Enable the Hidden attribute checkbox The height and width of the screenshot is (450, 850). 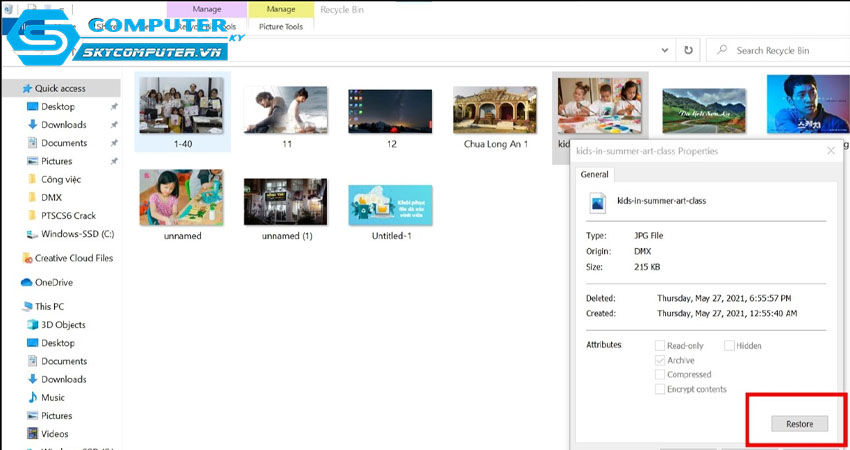tap(727, 346)
